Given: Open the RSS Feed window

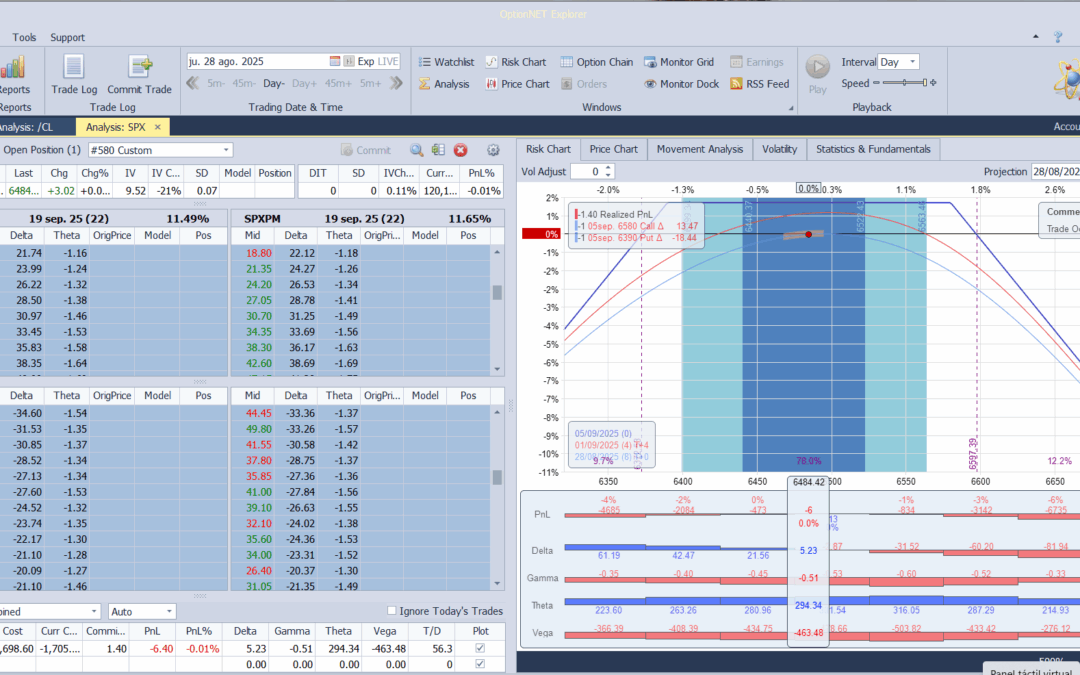Looking at the screenshot, I should pyautogui.click(x=759, y=84).
